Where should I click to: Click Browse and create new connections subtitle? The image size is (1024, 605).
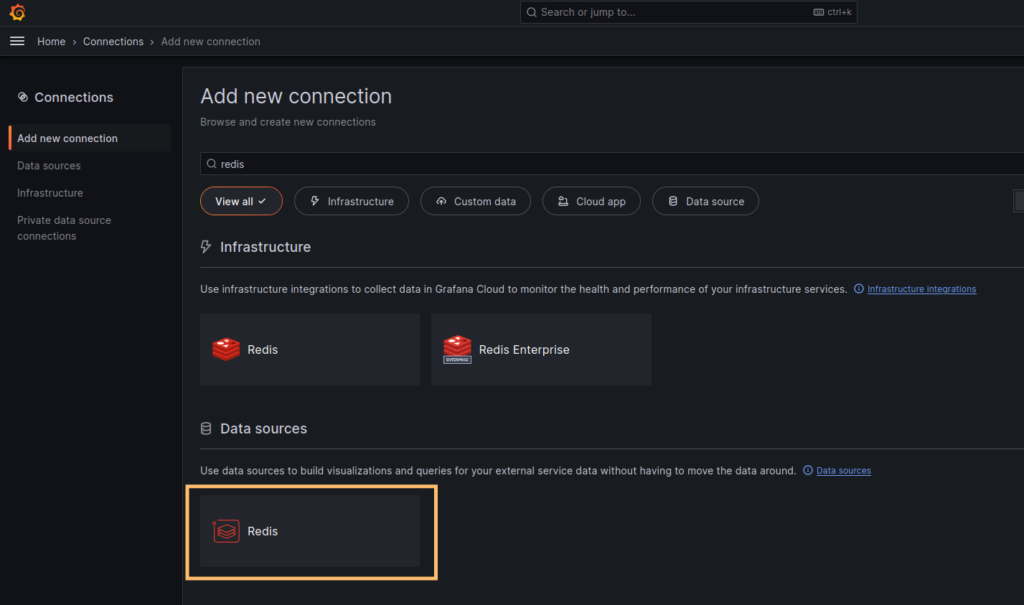pos(288,122)
